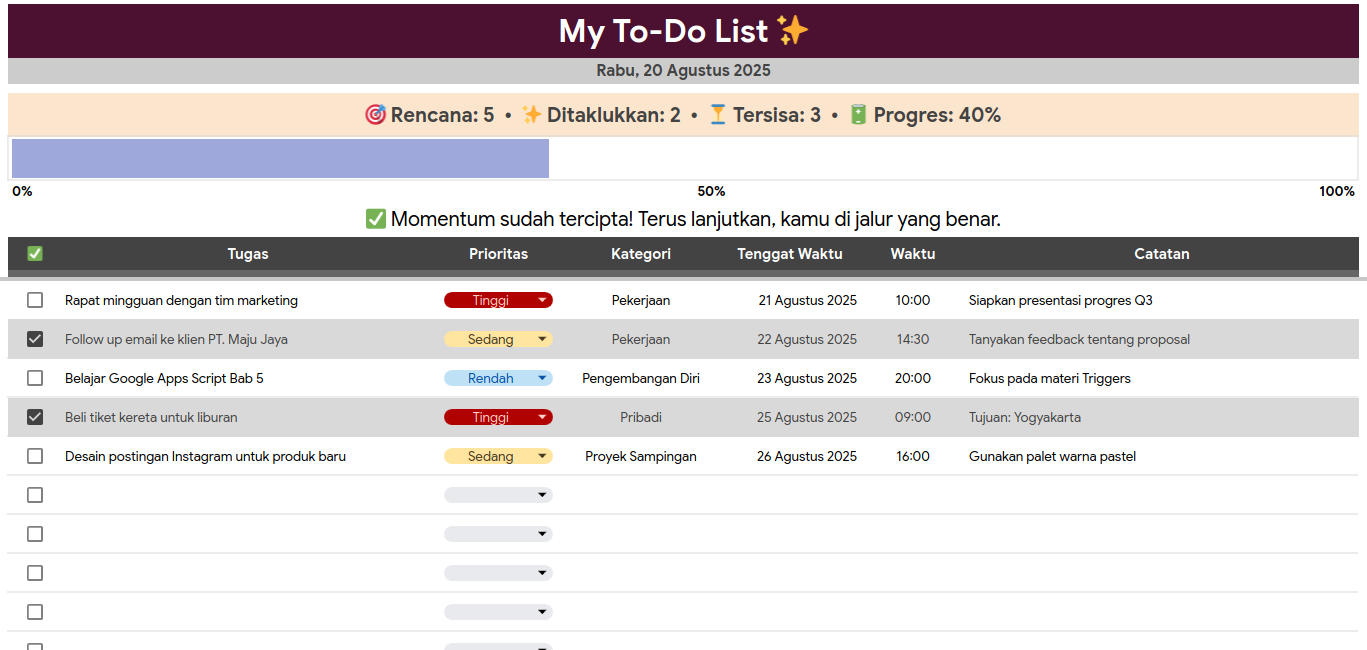1367x650 pixels.
Task: Click the date Rabu, 20 Agustus 2025
Action: tap(683, 70)
